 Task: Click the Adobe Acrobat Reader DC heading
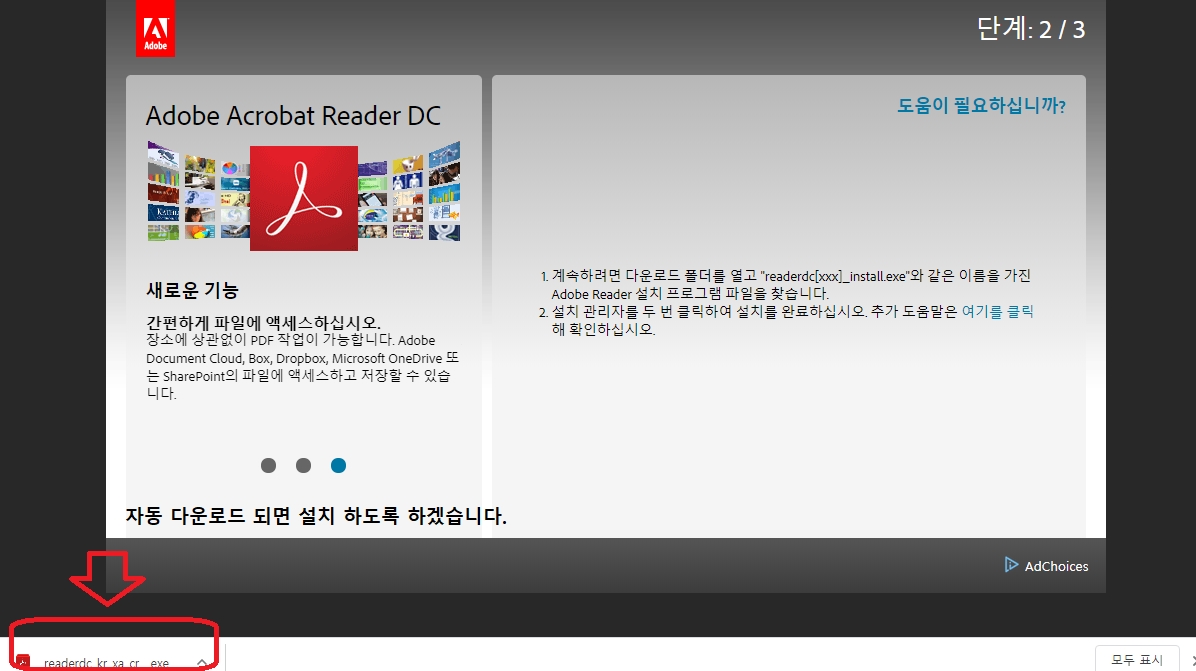coord(293,116)
